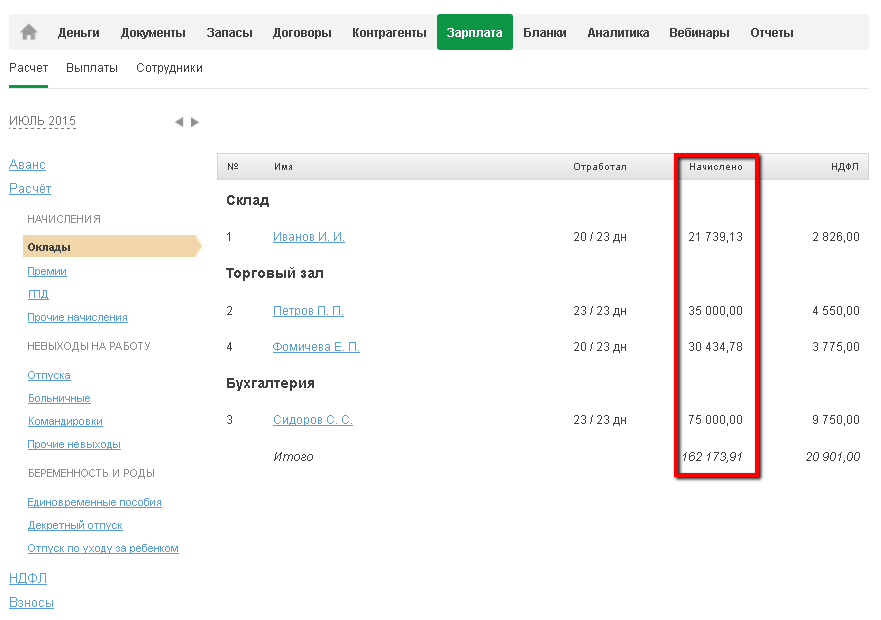The height and width of the screenshot is (620, 881).
Task: Open the НДФЛ sidebar link
Action: point(28,578)
